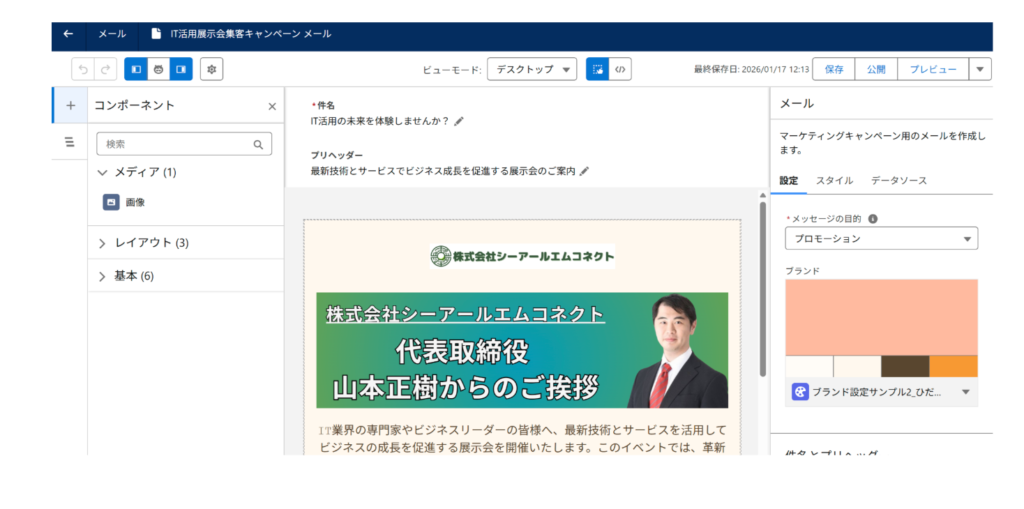The height and width of the screenshot is (509, 1024).
Task: Edit the 件名 with pencil icon
Action: click(x=459, y=121)
